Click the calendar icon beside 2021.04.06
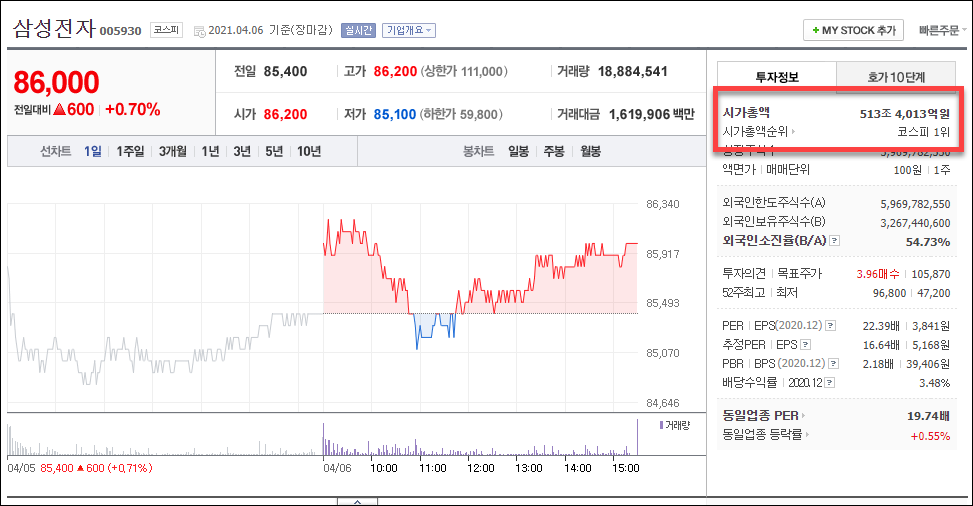This screenshot has height=506, width=973. [200, 31]
